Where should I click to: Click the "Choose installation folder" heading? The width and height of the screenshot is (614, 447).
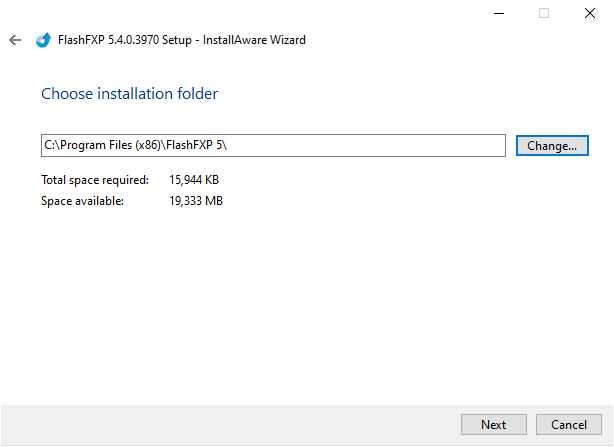coord(129,94)
